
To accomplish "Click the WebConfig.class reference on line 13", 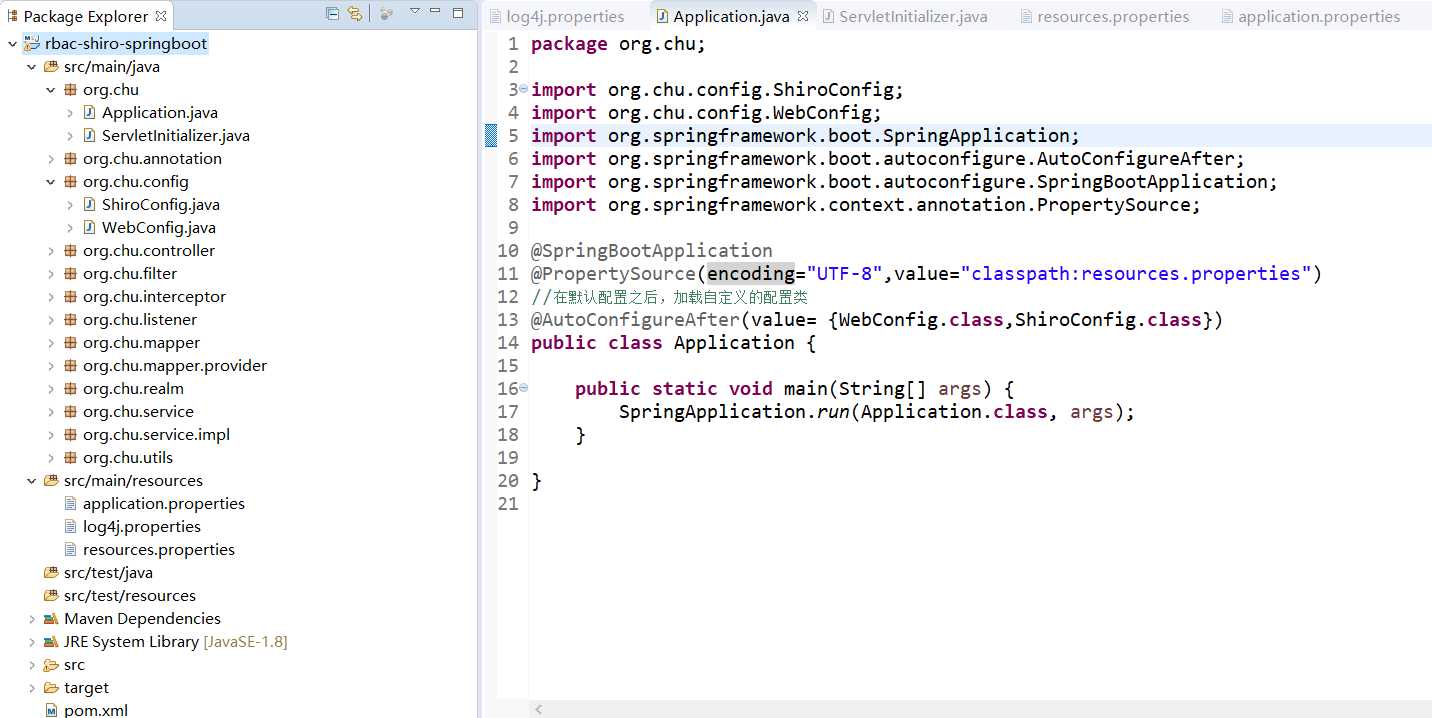I will click(921, 320).
